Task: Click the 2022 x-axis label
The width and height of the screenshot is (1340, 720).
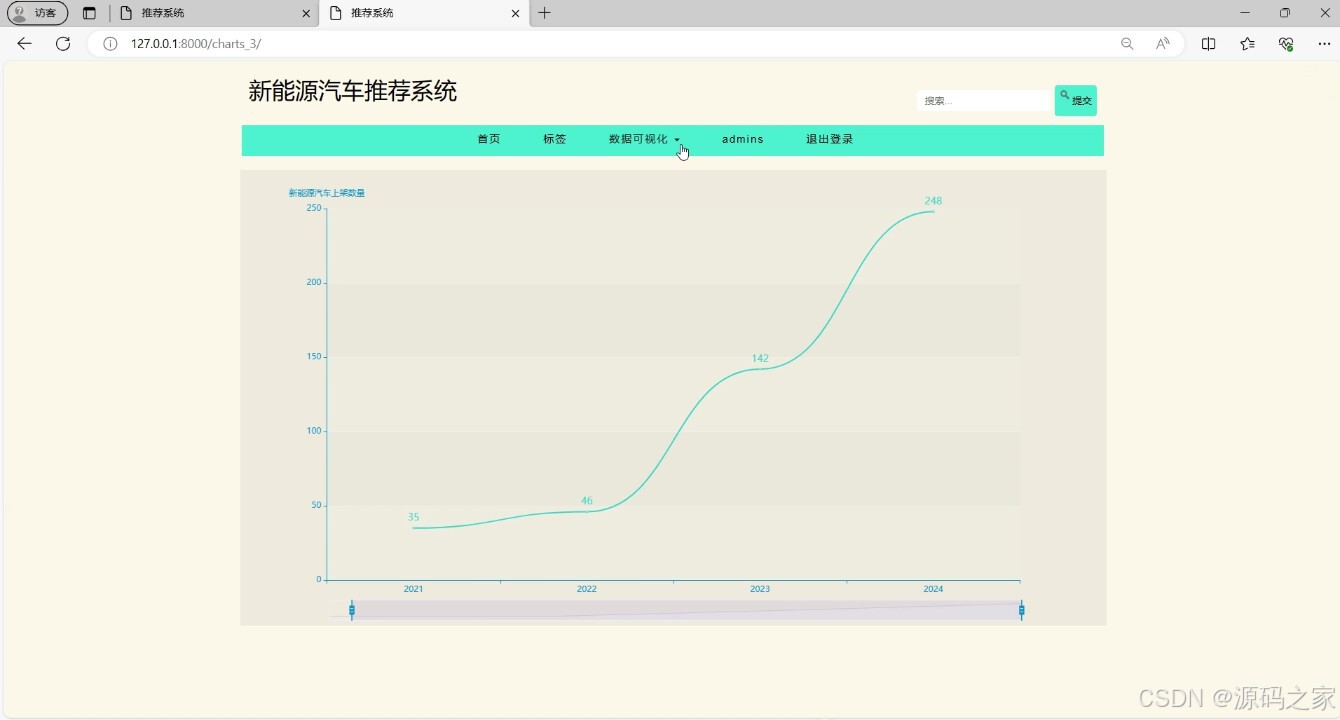Action: point(587,589)
